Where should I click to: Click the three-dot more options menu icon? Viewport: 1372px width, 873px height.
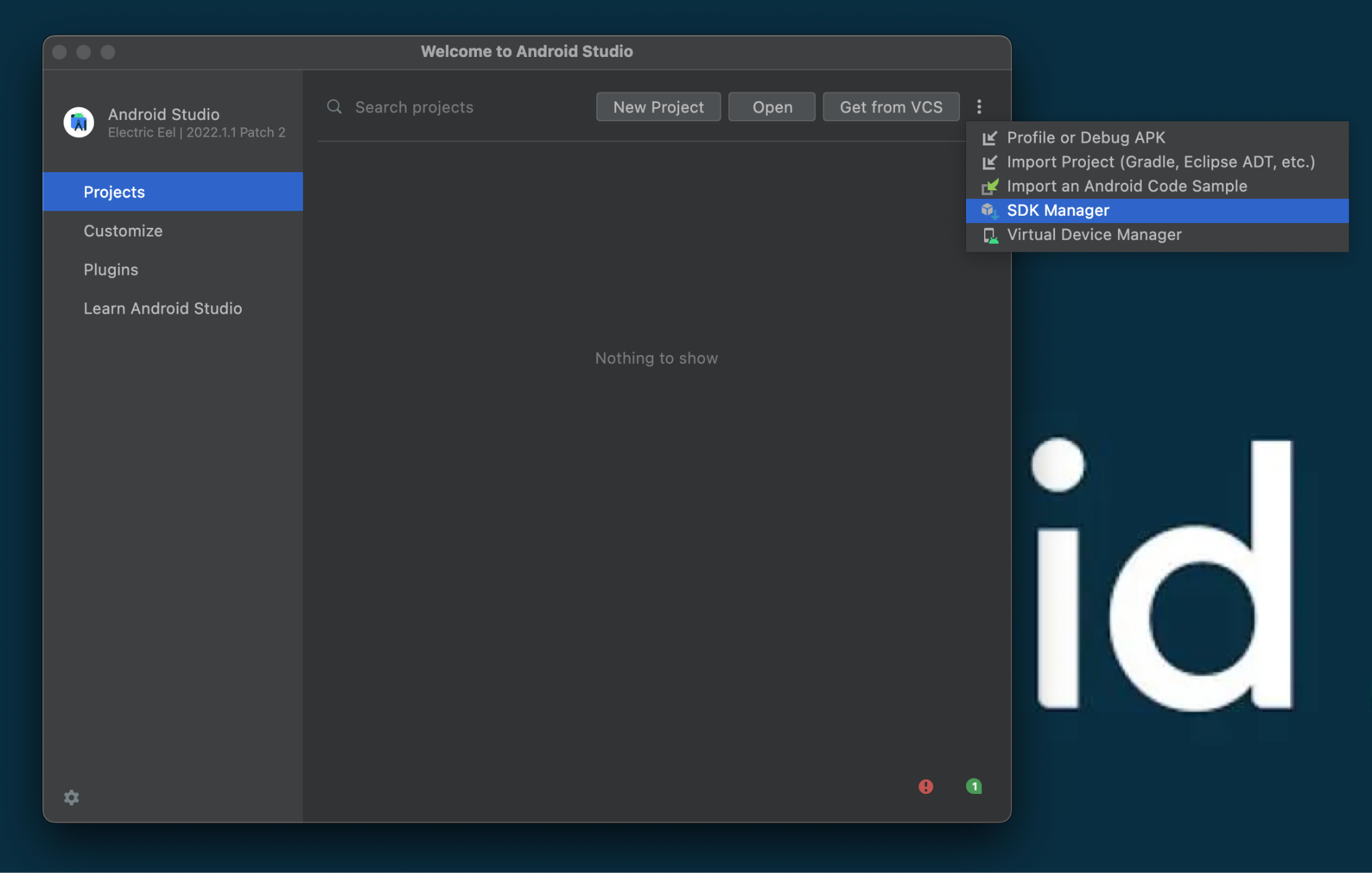click(x=979, y=107)
